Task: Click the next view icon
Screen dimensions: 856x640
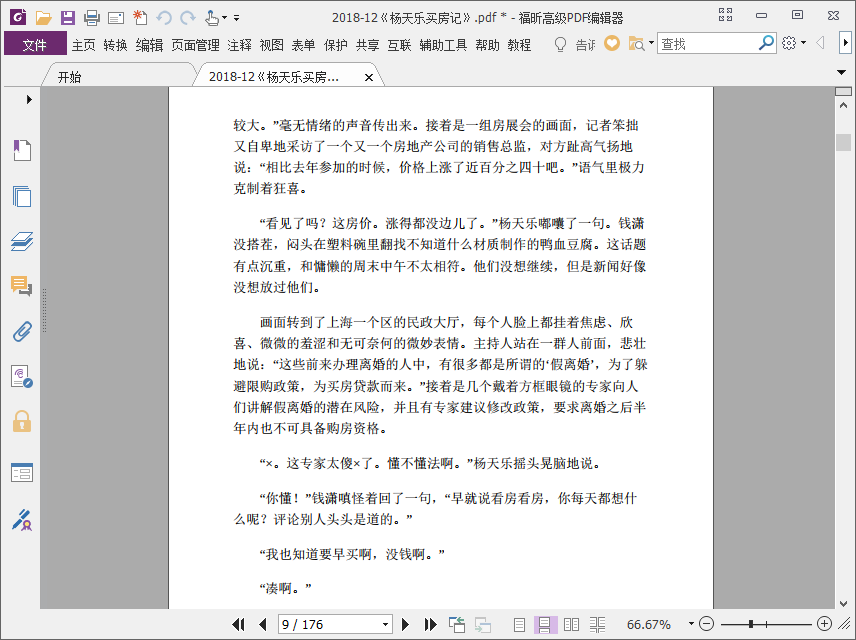Action: point(483,624)
